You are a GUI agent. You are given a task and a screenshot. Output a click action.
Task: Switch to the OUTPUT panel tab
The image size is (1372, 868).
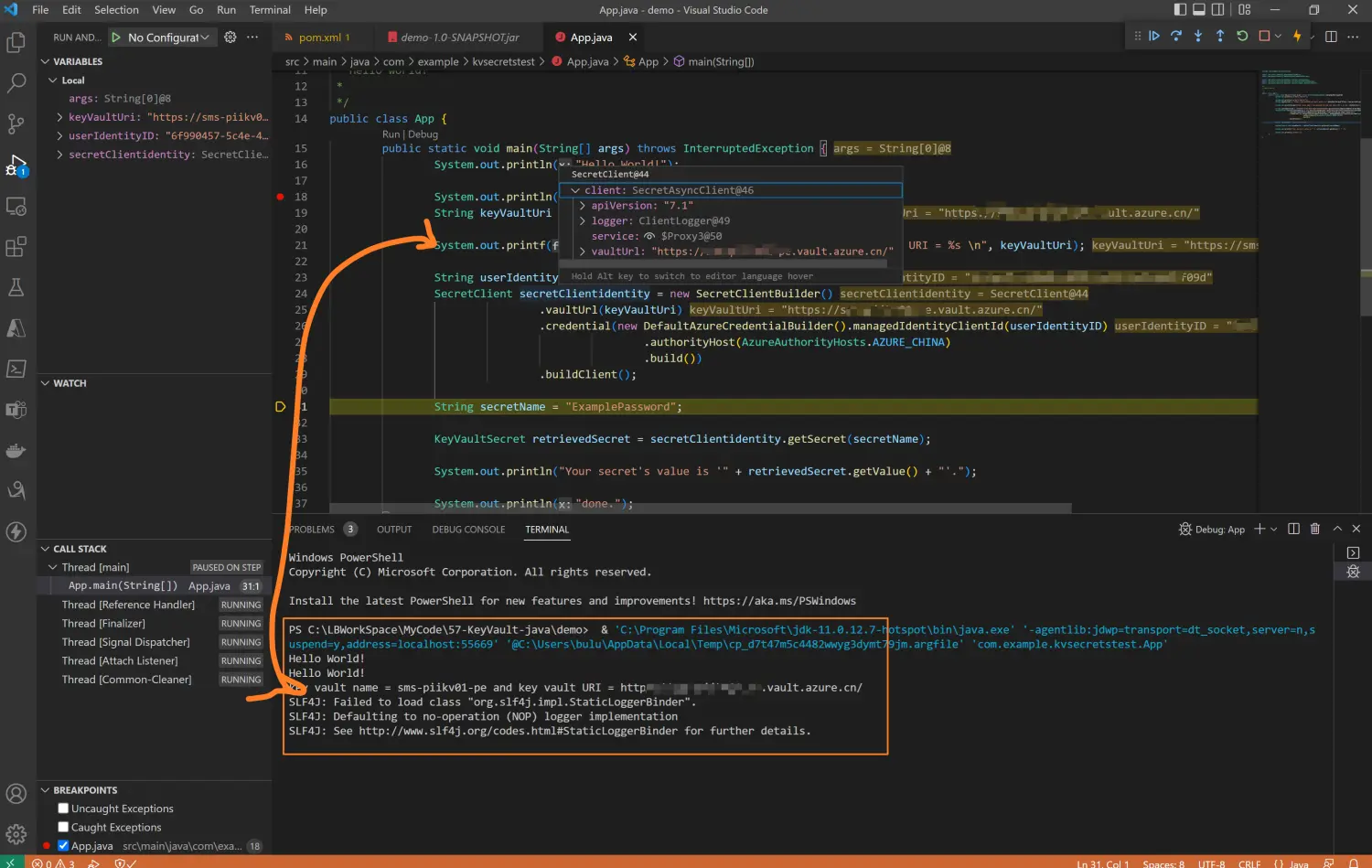(394, 530)
